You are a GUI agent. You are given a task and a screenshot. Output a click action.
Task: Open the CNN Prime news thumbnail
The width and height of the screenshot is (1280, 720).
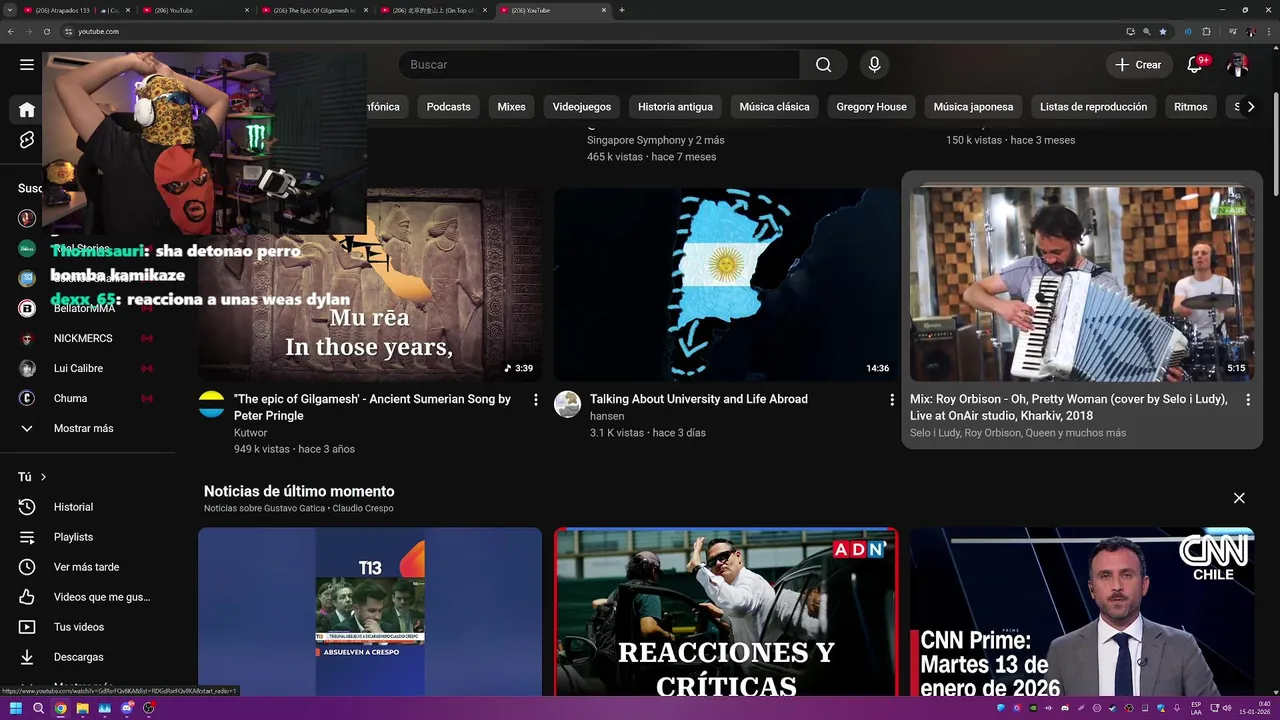click(x=1082, y=612)
